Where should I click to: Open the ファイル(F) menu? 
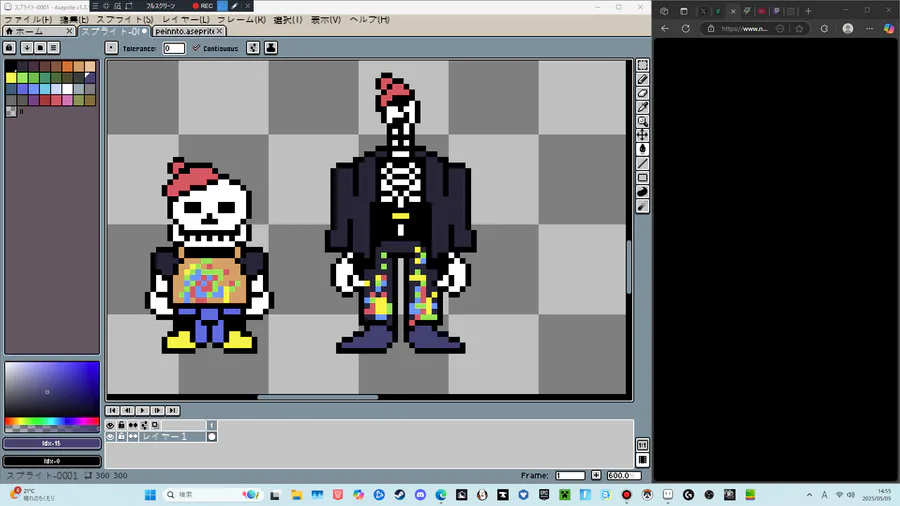[x=28, y=20]
